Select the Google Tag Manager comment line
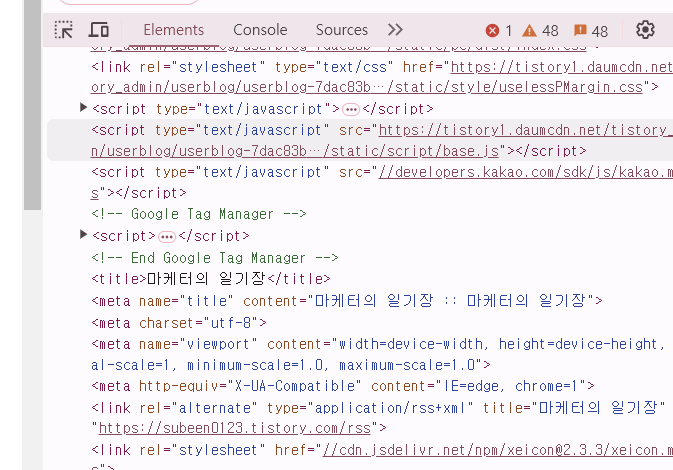This screenshot has height=470, width=673. 199,214
